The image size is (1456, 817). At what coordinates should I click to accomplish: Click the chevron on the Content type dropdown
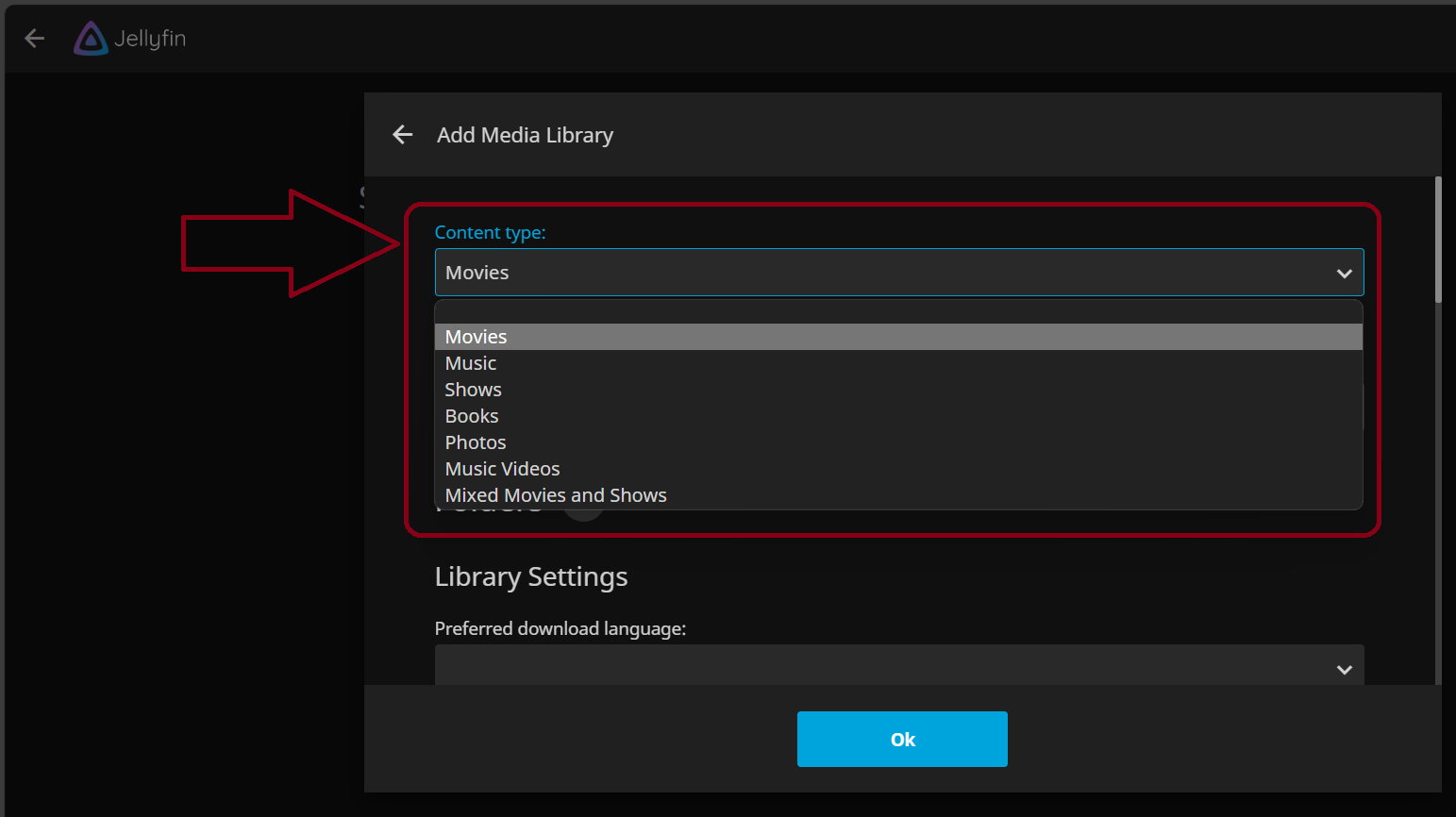click(x=1344, y=273)
